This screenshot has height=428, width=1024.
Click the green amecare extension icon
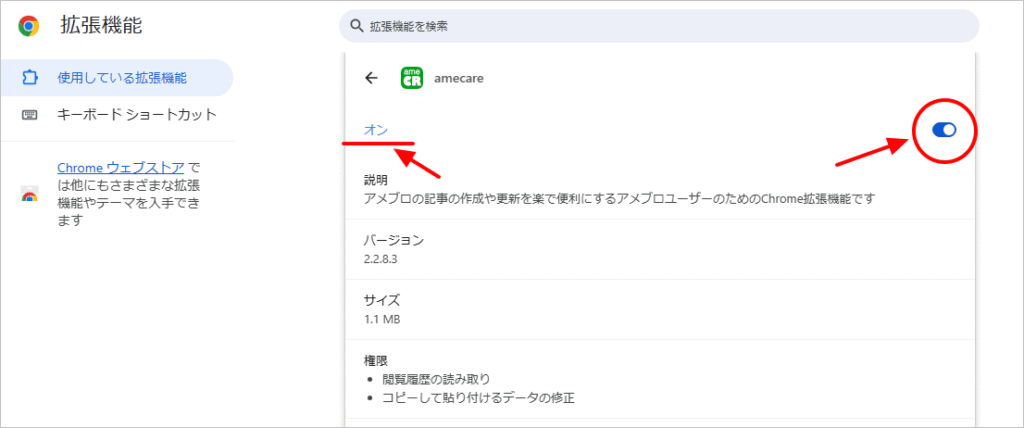411,78
